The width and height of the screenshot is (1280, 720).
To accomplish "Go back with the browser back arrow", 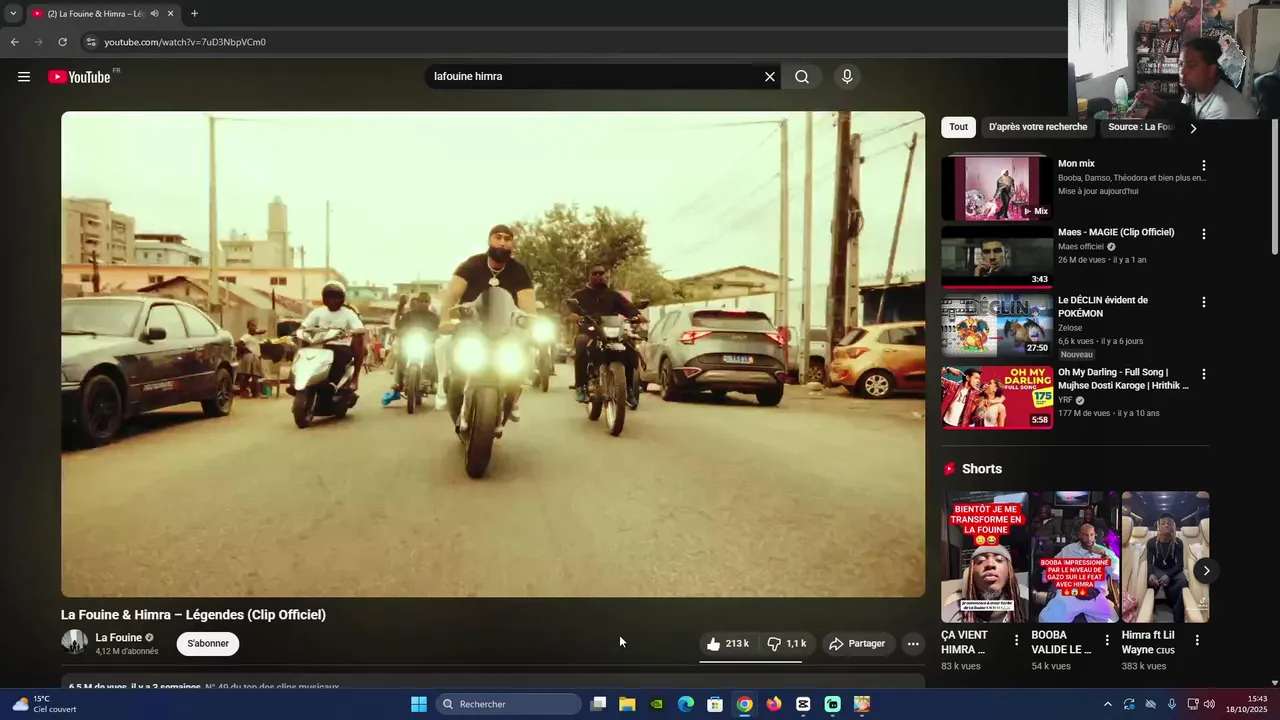I will click(x=14, y=42).
